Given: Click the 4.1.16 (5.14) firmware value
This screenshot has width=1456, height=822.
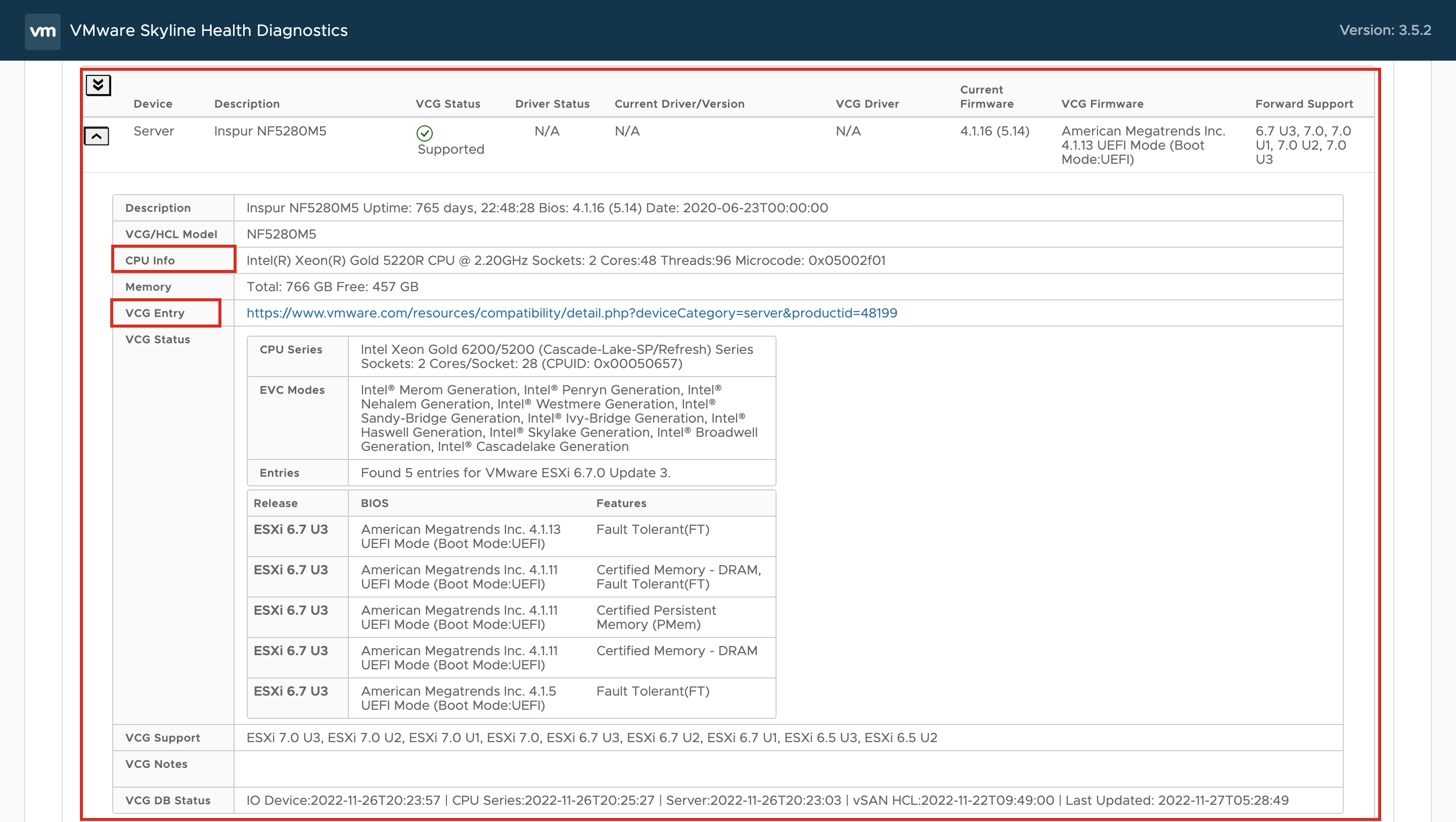Looking at the screenshot, I should [x=994, y=131].
